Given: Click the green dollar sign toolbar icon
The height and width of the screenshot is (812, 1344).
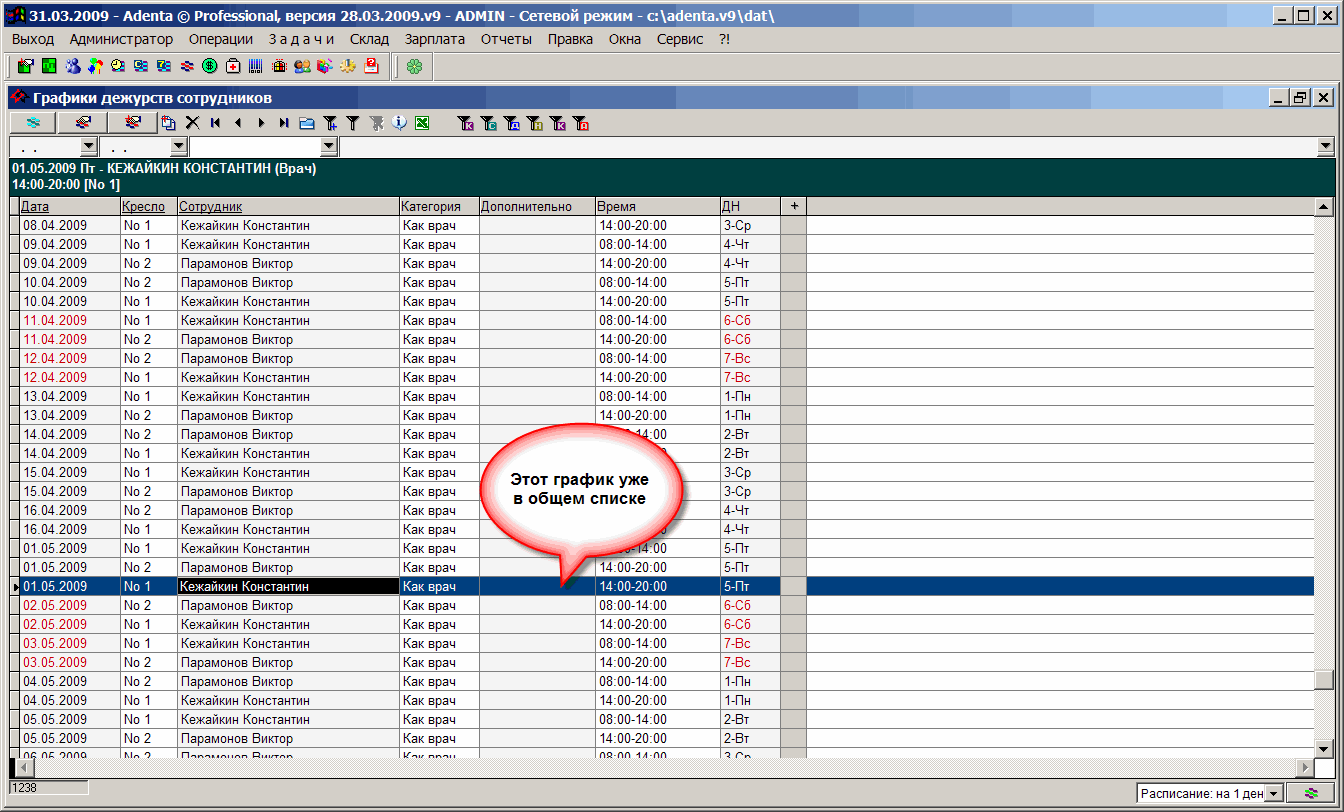Looking at the screenshot, I should point(210,66).
